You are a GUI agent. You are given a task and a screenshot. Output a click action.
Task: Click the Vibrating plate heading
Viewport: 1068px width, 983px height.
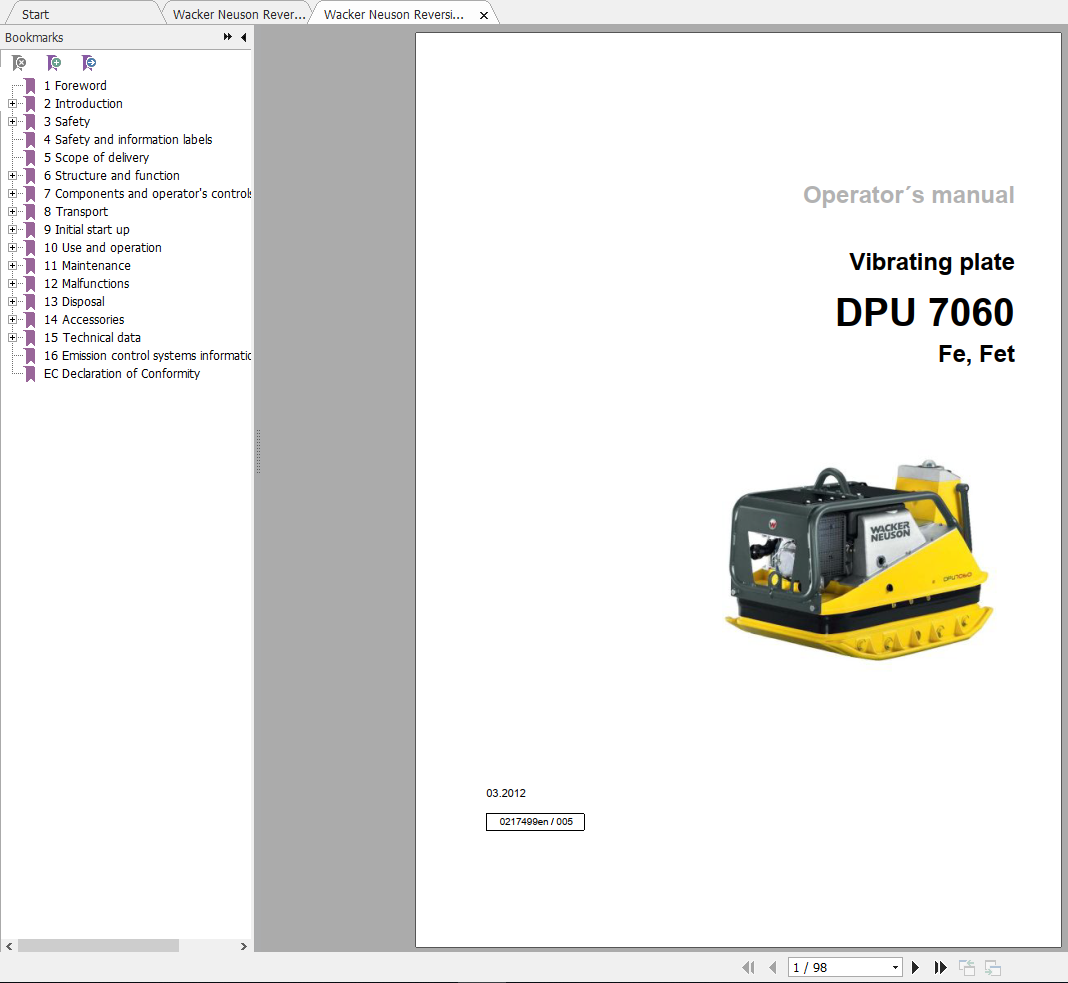[932, 262]
